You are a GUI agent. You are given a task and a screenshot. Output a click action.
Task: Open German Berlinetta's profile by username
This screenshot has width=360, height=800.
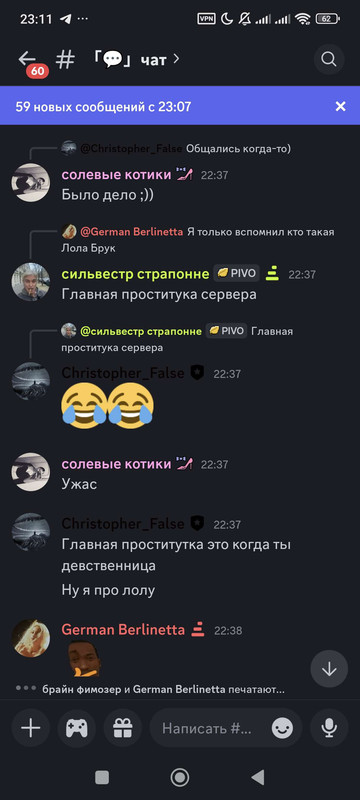point(123,630)
